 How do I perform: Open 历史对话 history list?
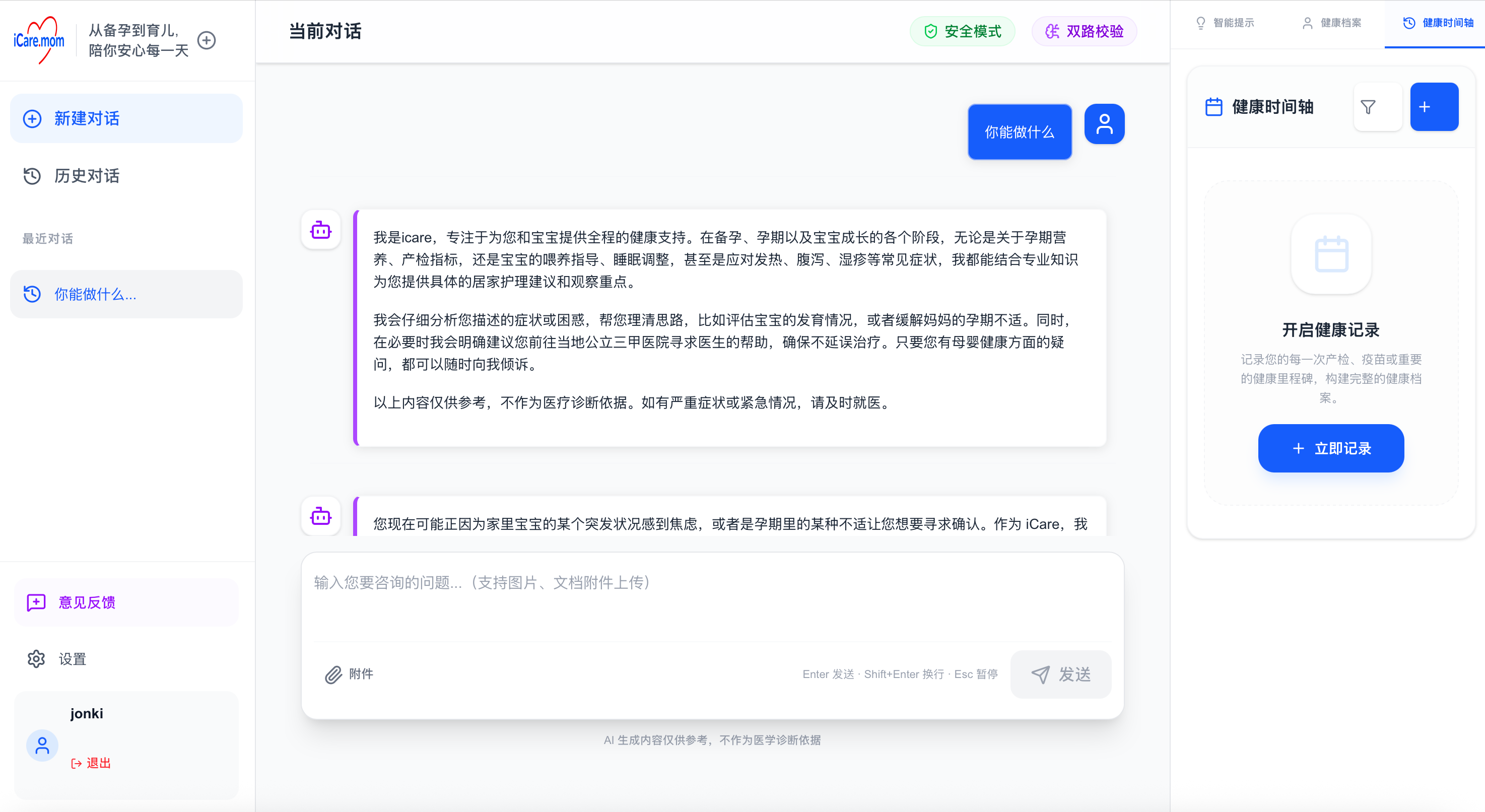point(126,176)
